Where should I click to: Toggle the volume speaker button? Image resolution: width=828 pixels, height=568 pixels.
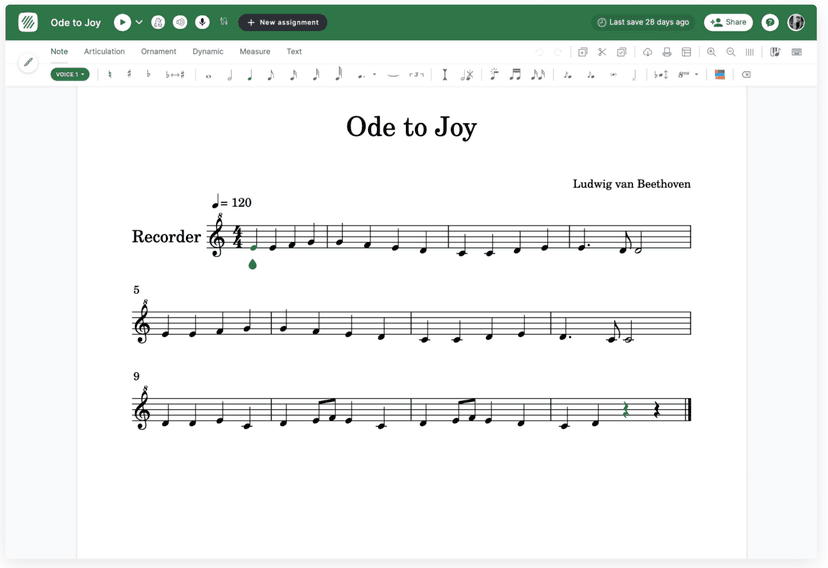tap(180, 22)
